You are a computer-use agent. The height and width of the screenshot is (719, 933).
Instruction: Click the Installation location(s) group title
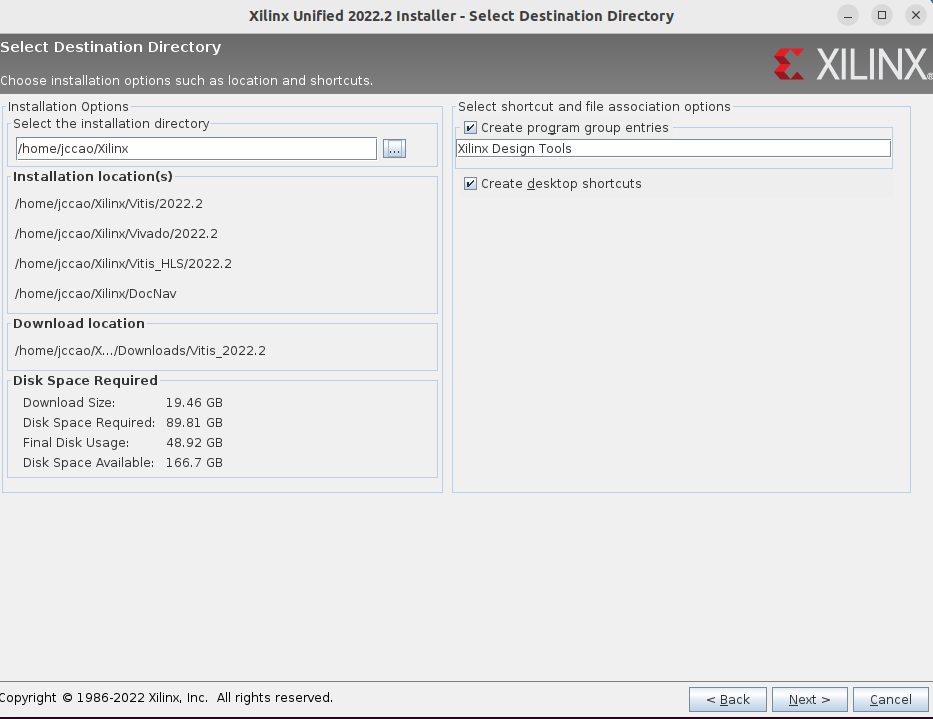pyautogui.click(x=93, y=177)
